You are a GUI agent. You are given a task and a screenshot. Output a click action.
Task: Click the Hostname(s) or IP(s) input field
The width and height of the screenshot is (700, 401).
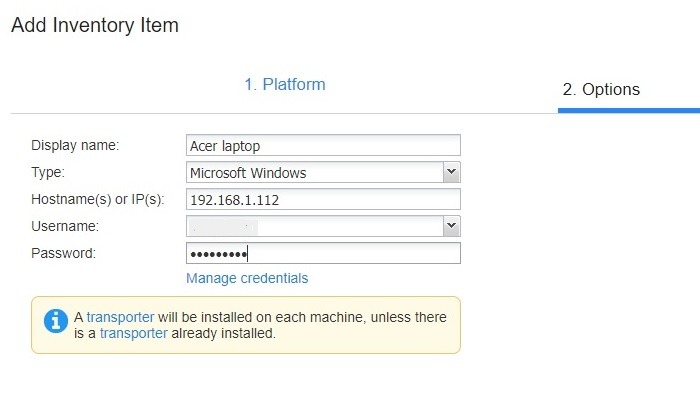323,200
